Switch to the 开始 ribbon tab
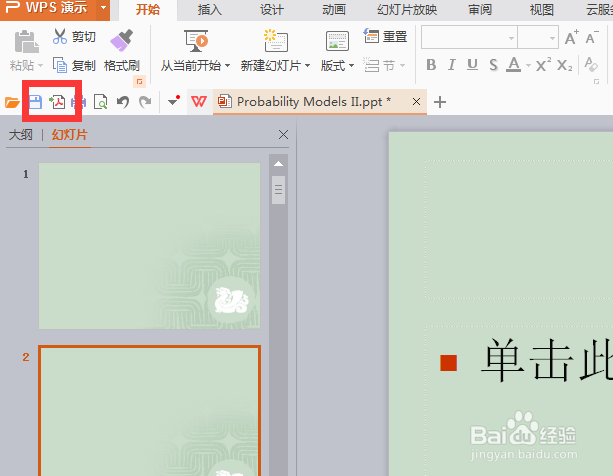Image resolution: width=613 pixels, height=476 pixels. pos(148,9)
